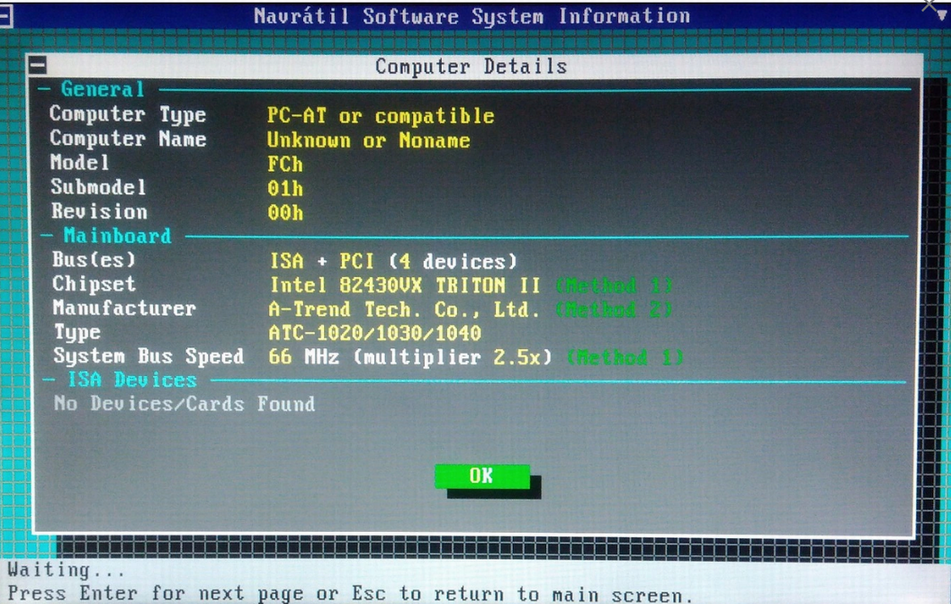Image resolution: width=951 pixels, height=604 pixels.
Task: Click the Submodel label
Action: [98, 187]
